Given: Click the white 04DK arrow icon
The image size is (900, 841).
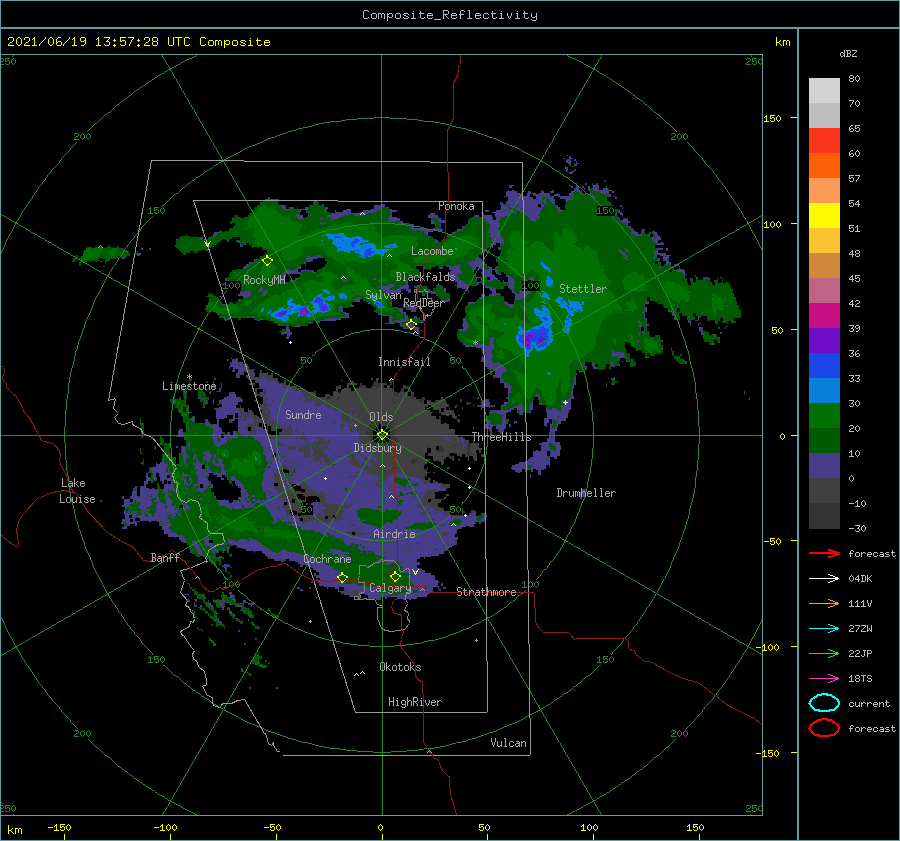Looking at the screenshot, I should click(824, 578).
